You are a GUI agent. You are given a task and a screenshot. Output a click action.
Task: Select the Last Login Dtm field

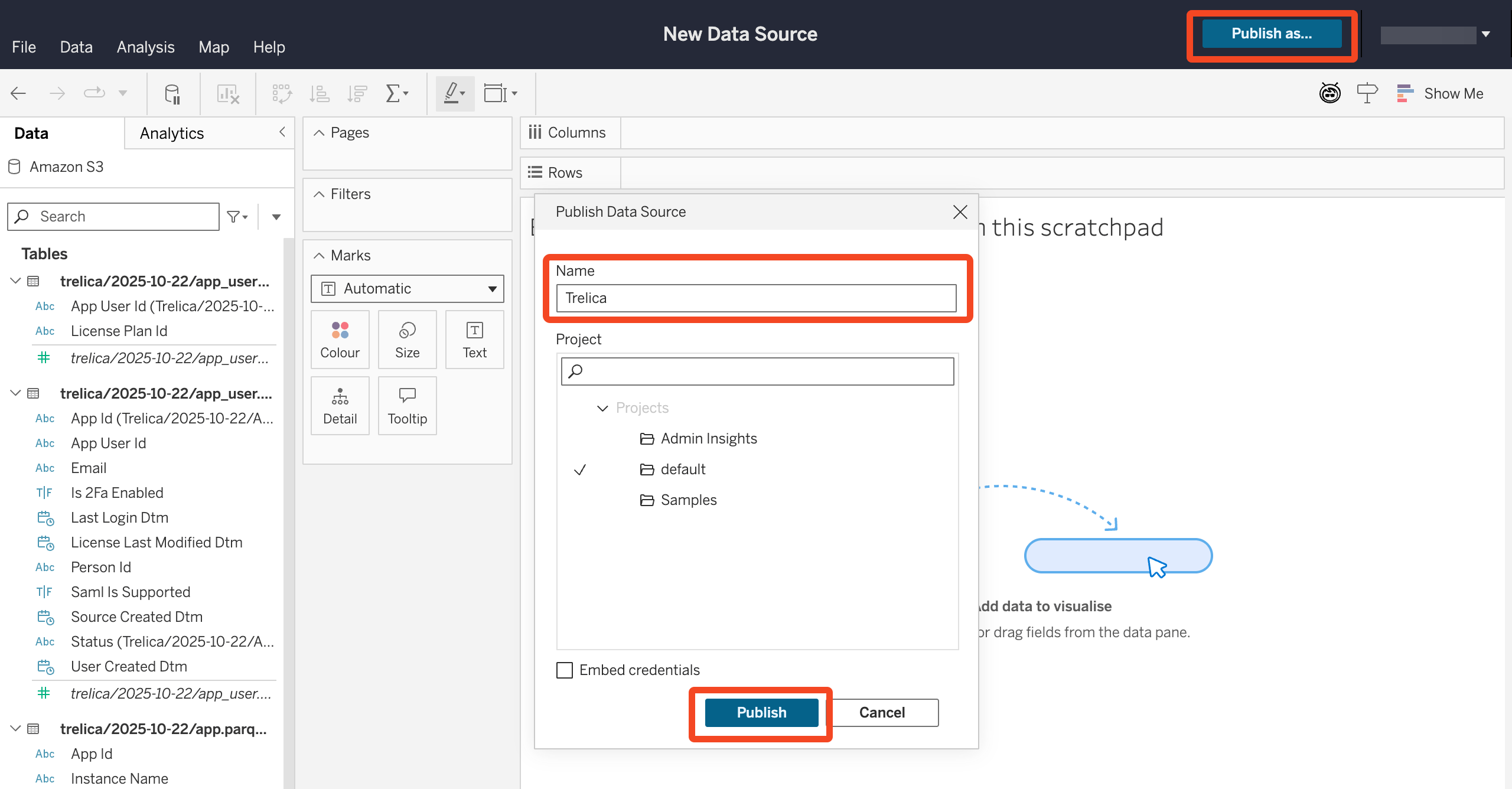click(119, 518)
